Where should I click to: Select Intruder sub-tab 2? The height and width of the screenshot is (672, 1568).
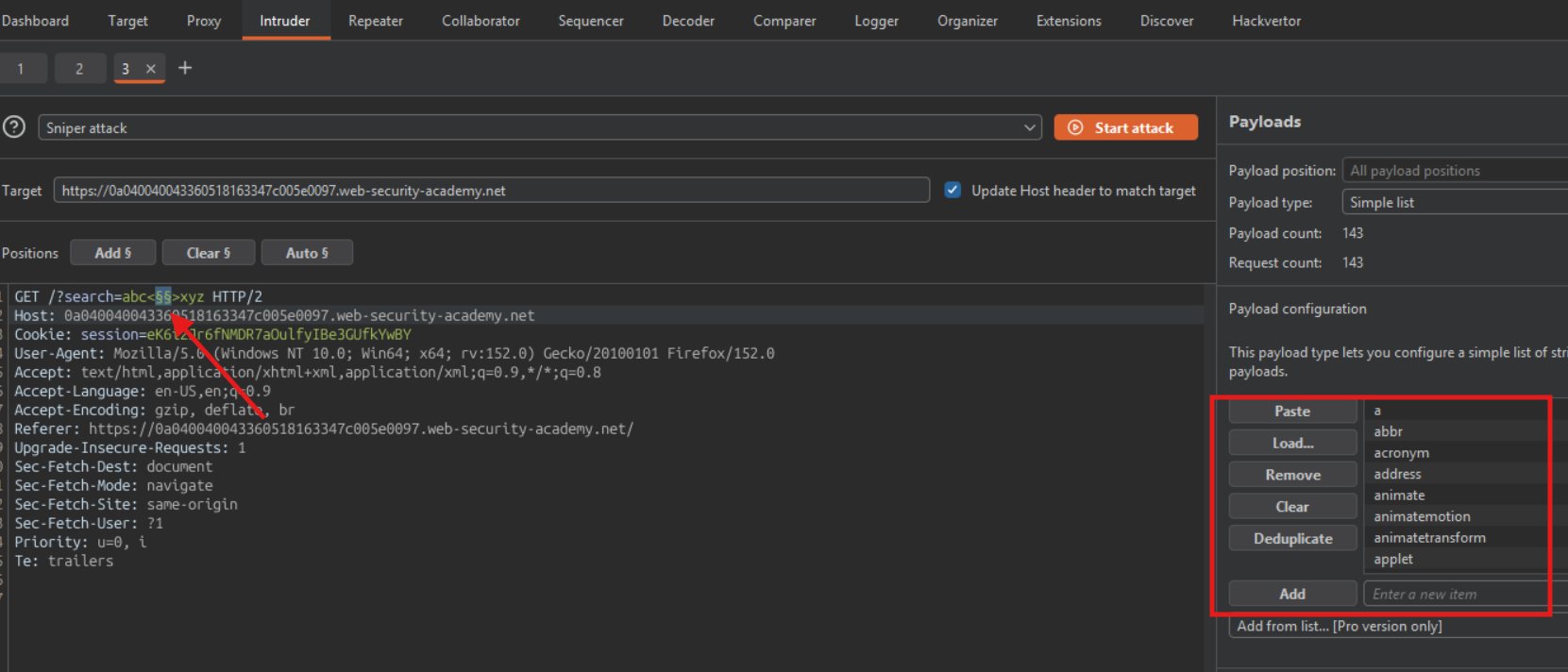[x=79, y=69]
